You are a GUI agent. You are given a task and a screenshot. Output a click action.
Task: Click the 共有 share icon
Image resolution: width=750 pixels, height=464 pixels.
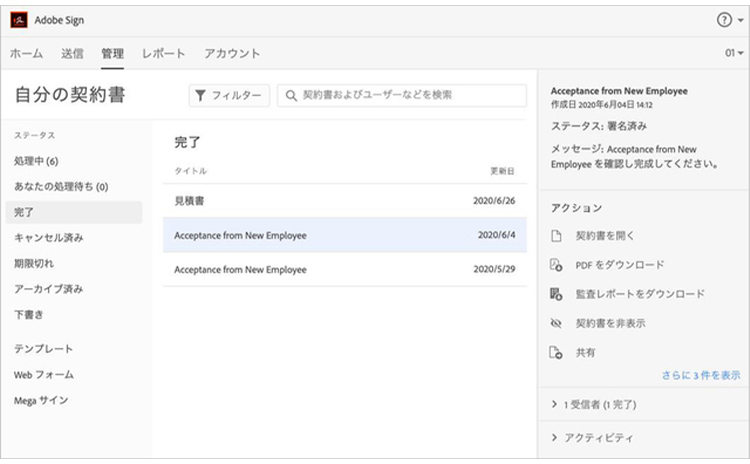(x=556, y=353)
